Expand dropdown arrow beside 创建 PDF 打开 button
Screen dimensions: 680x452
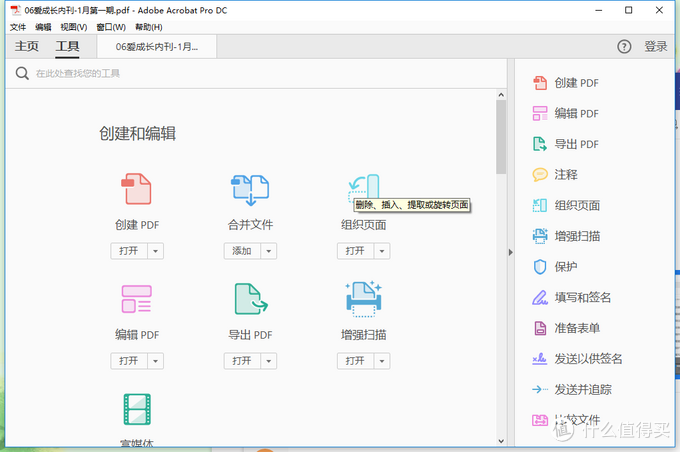(x=156, y=251)
